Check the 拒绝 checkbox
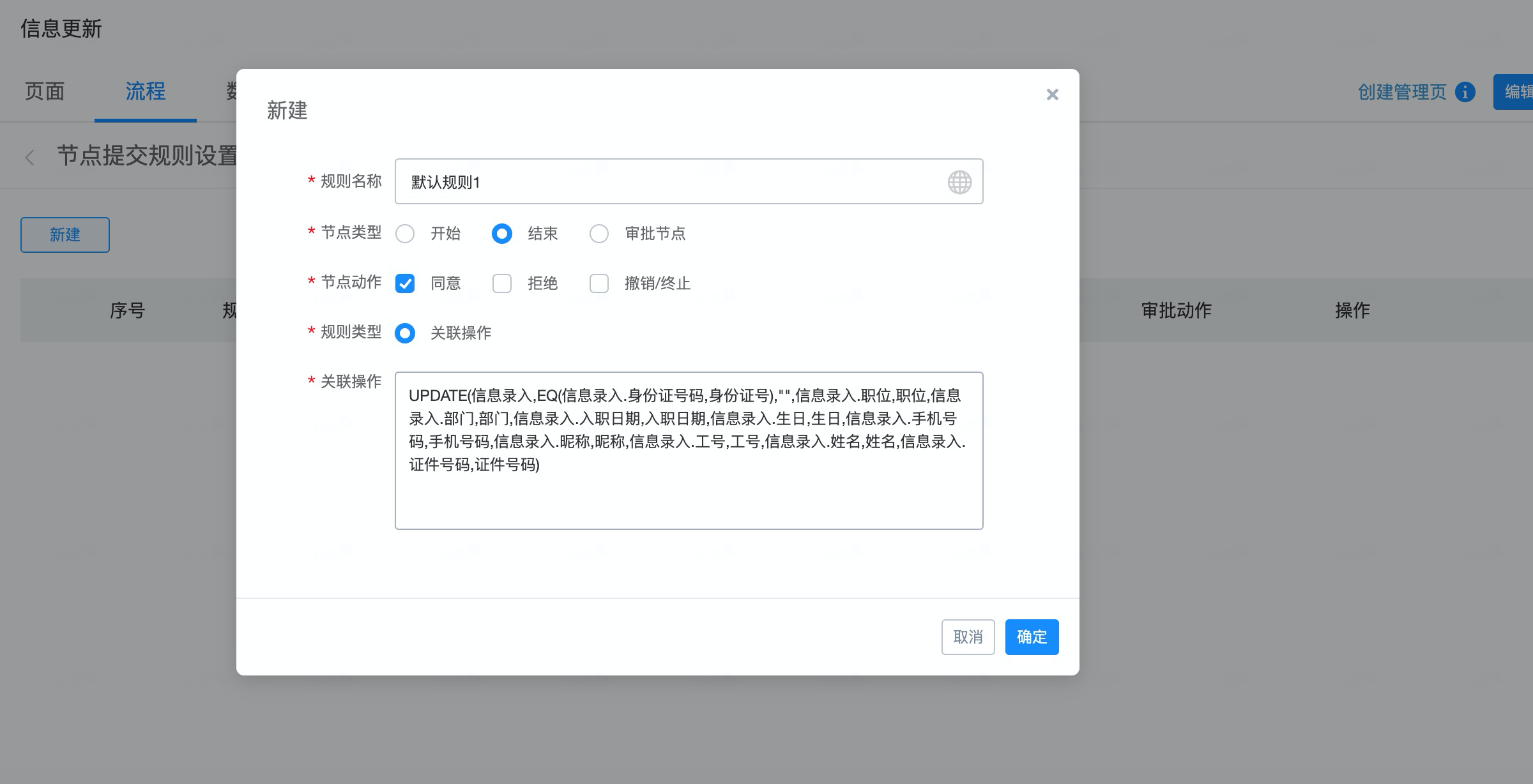Viewport: 1533px width, 784px height. [x=502, y=283]
